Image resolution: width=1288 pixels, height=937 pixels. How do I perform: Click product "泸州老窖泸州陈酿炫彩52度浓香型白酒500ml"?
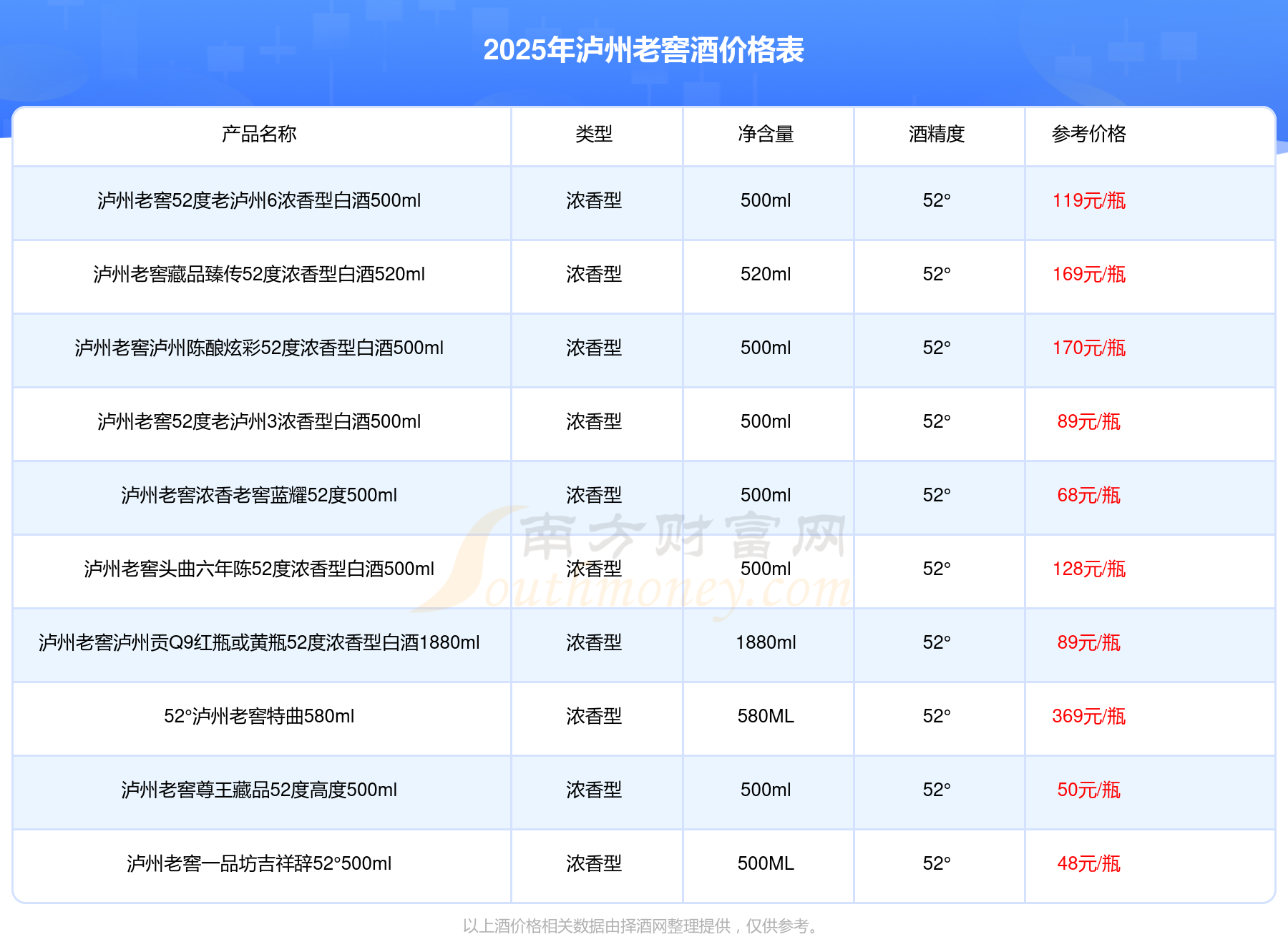259,348
